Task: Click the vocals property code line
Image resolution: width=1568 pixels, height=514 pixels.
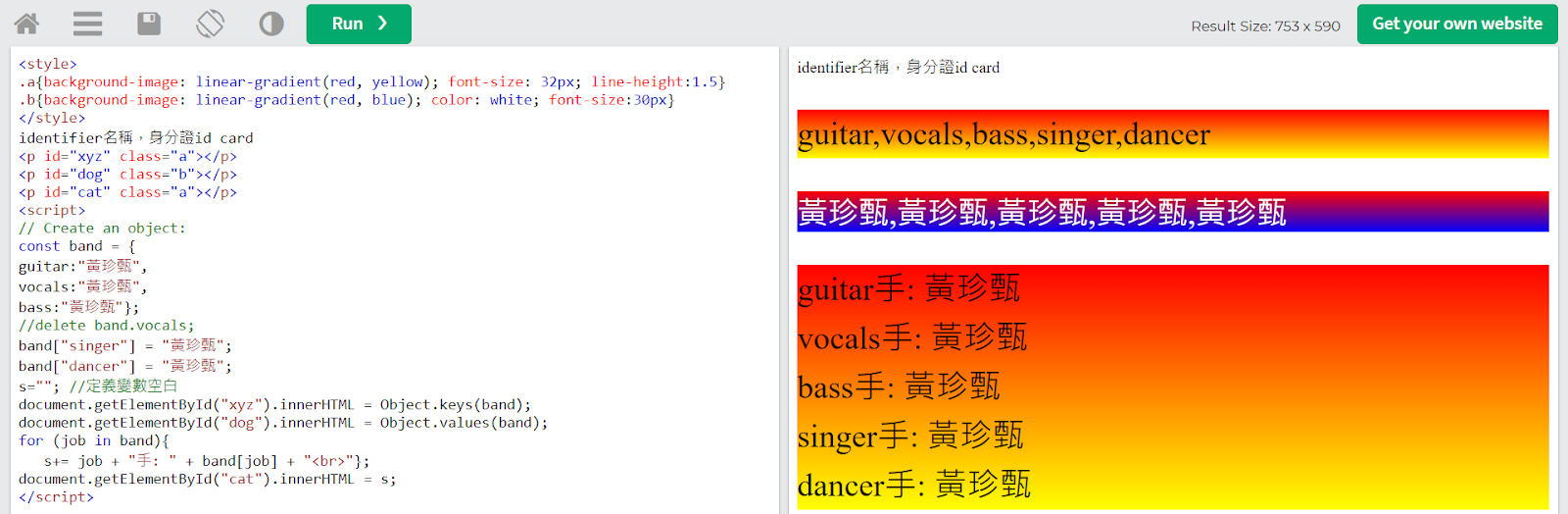Action: coord(83,286)
